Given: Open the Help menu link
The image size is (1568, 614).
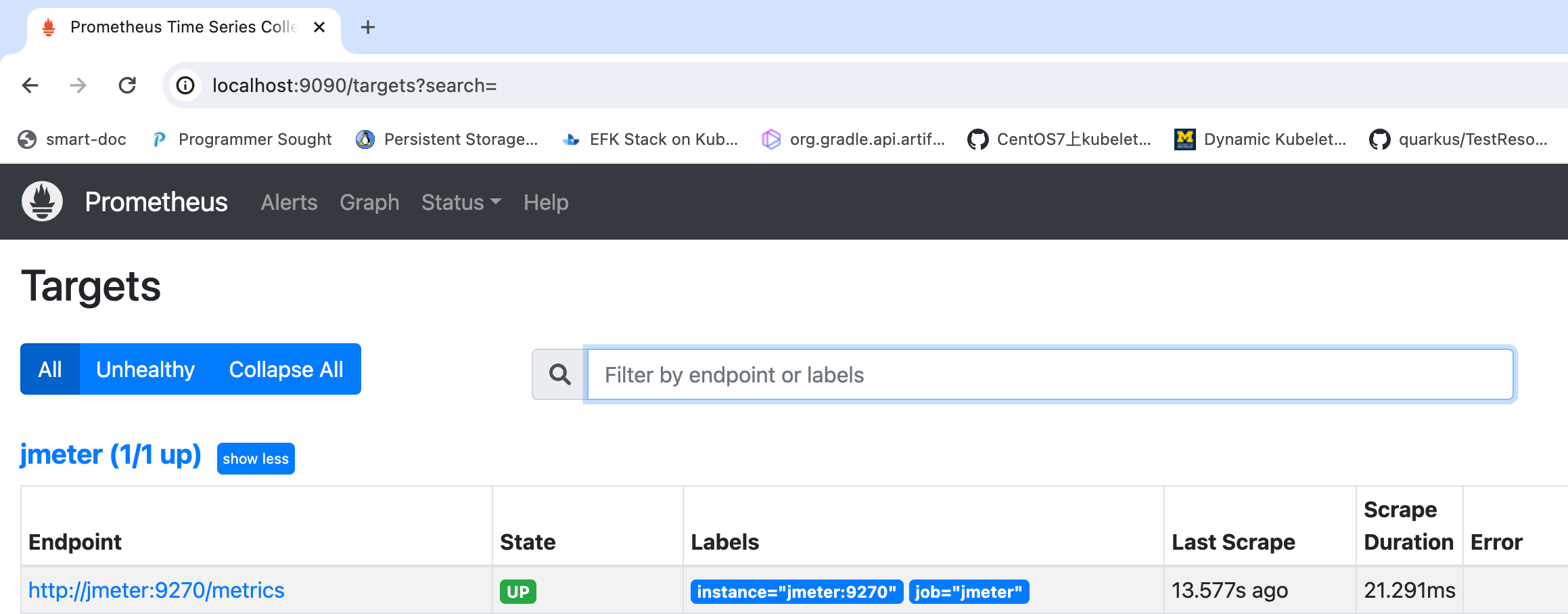Looking at the screenshot, I should [x=546, y=202].
